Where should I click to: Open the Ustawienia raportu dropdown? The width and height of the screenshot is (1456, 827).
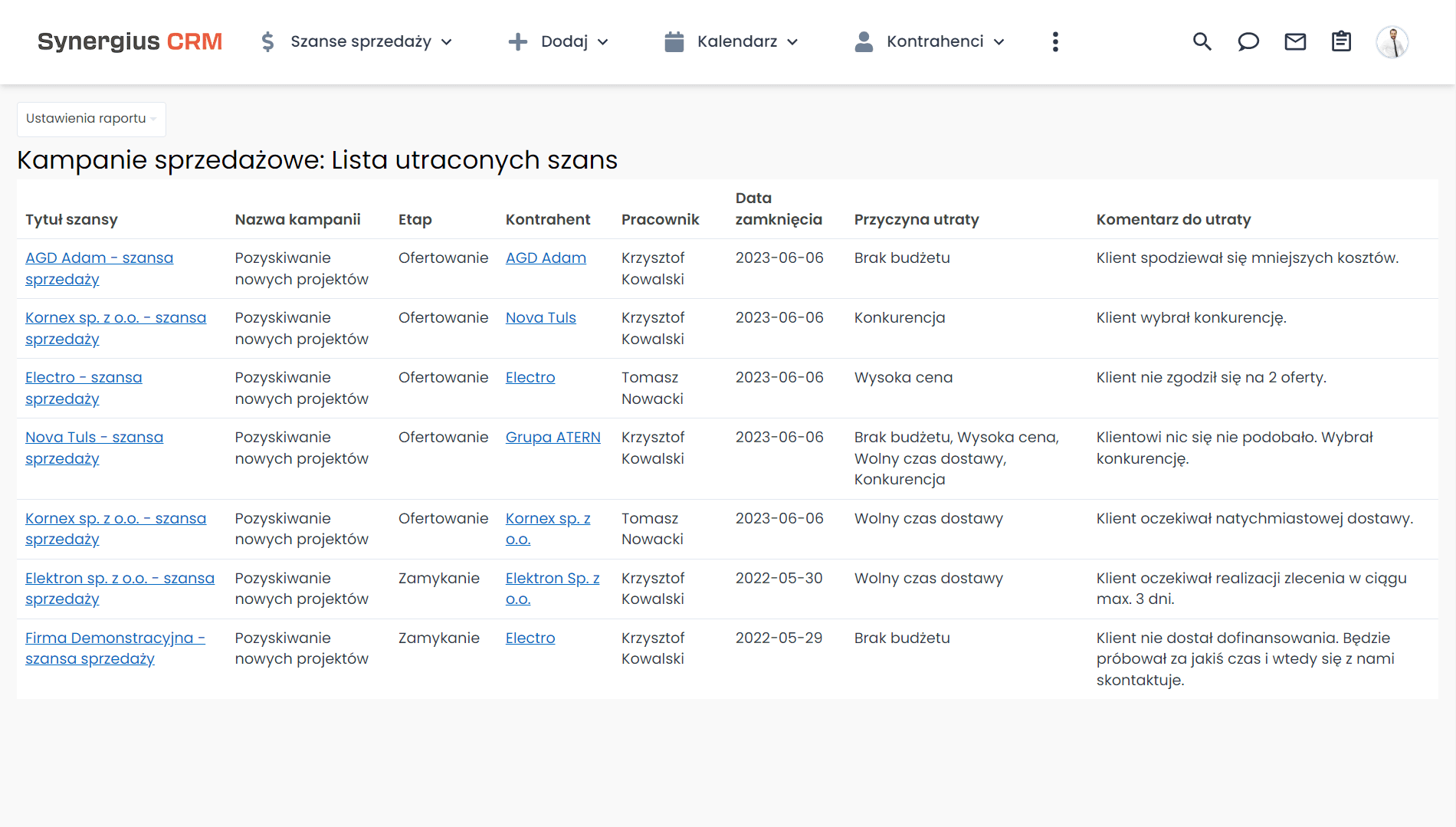(90, 119)
